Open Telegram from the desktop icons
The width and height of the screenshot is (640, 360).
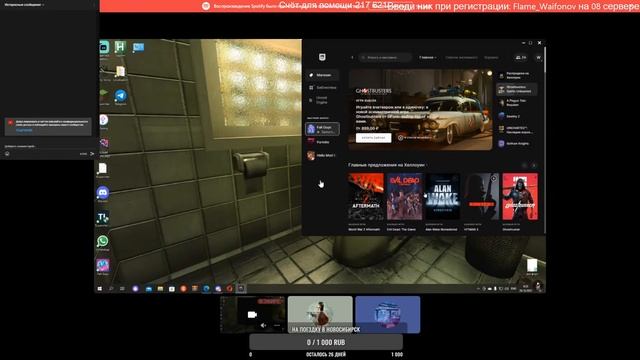pyautogui.click(x=120, y=96)
